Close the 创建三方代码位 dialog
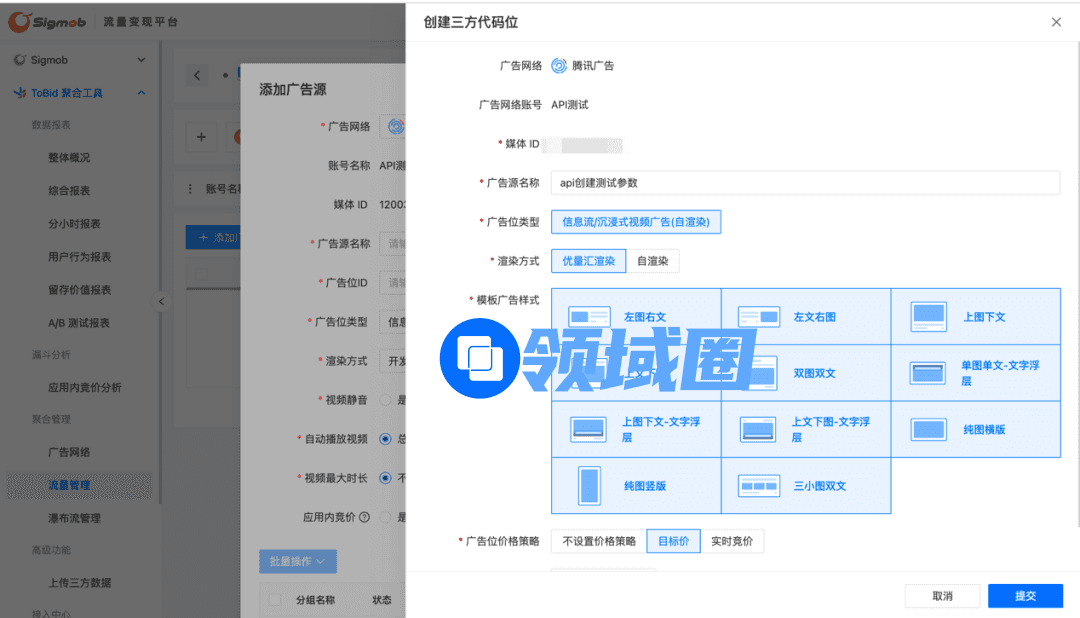Image resolution: width=1080 pixels, height=618 pixels. click(1056, 22)
